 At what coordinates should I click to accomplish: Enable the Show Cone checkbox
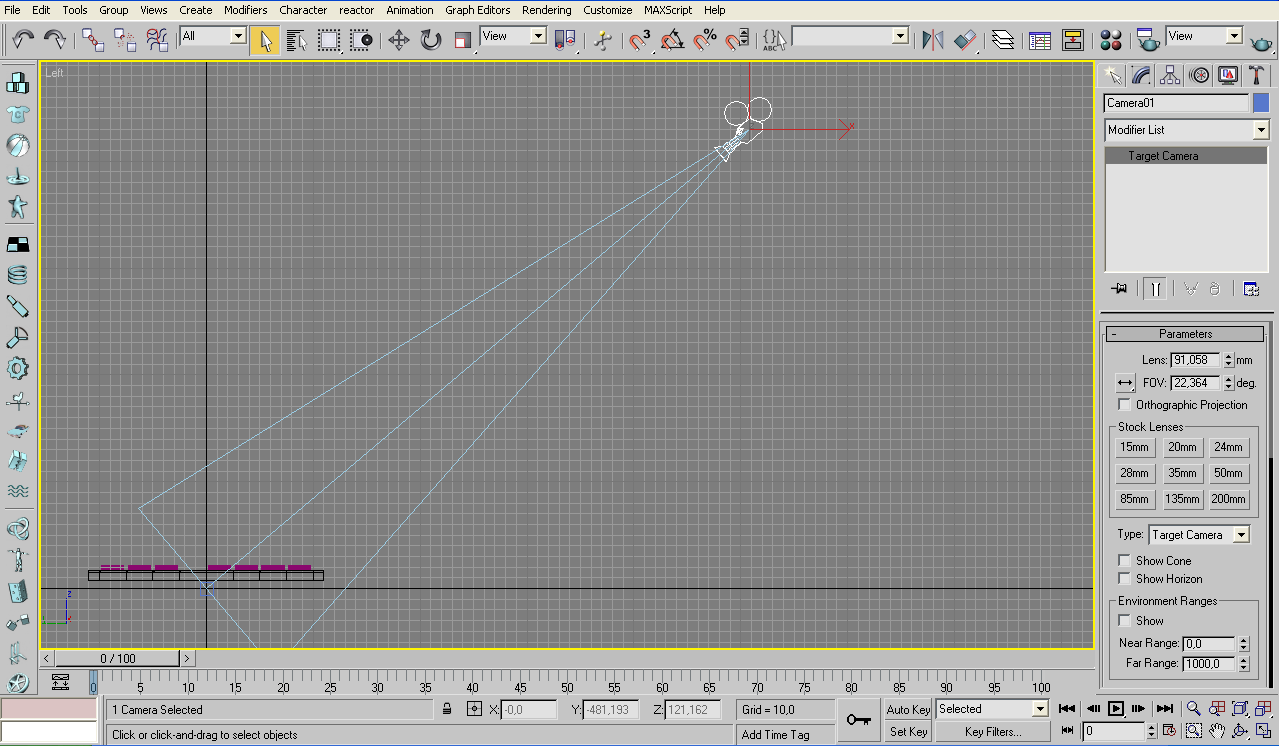(1125, 561)
